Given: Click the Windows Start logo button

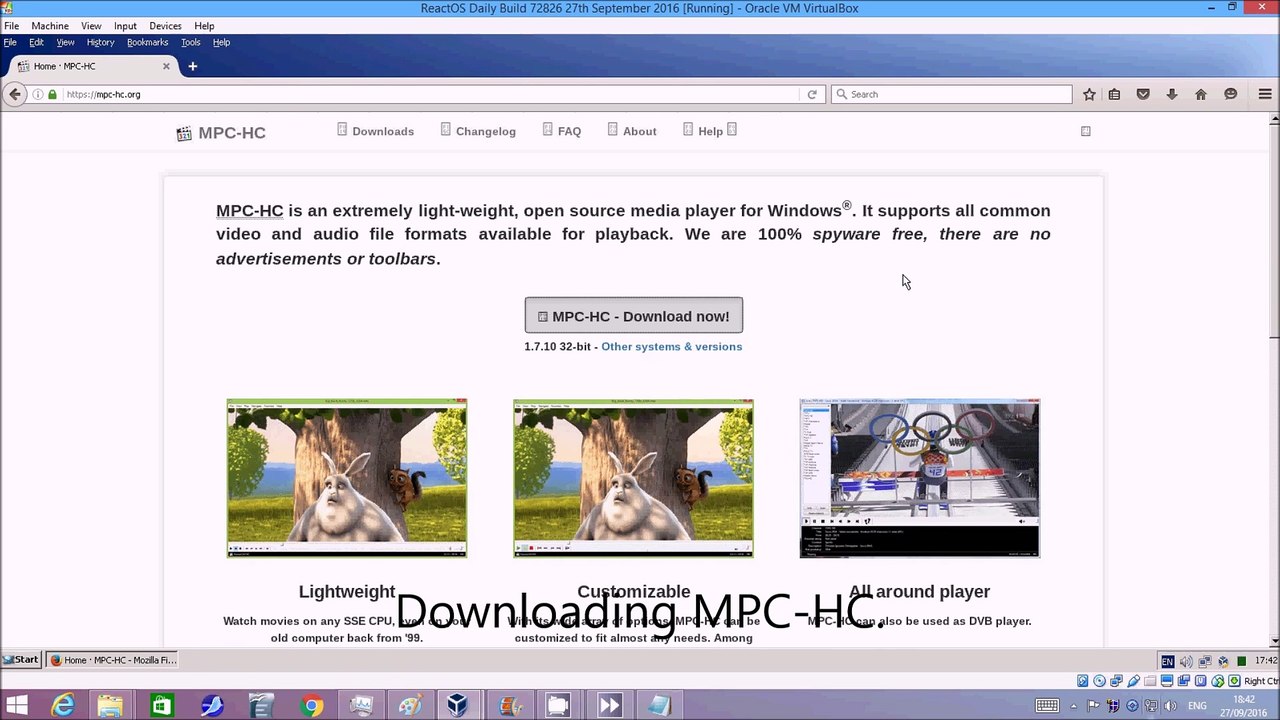Looking at the screenshot, I should (16, 706).
